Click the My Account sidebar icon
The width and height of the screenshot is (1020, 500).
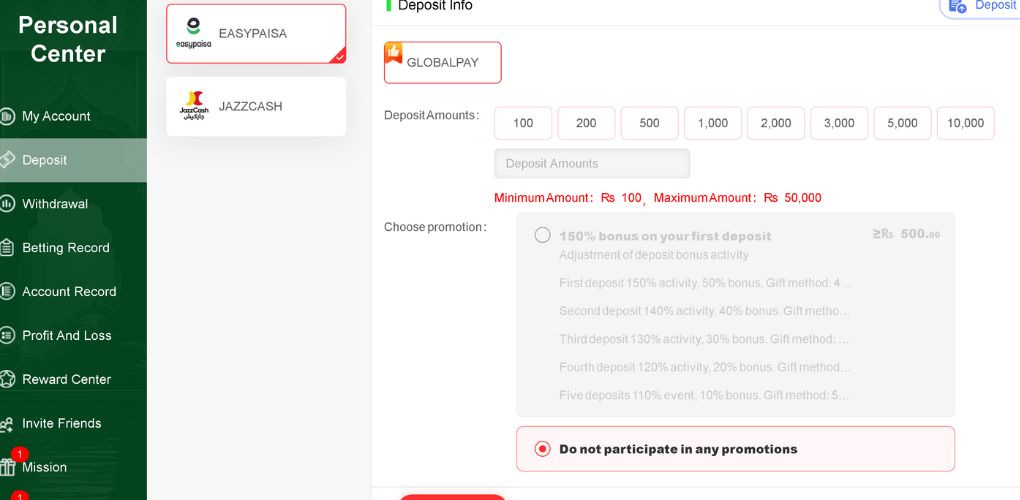pyautogui.click(x=7, y=116)
